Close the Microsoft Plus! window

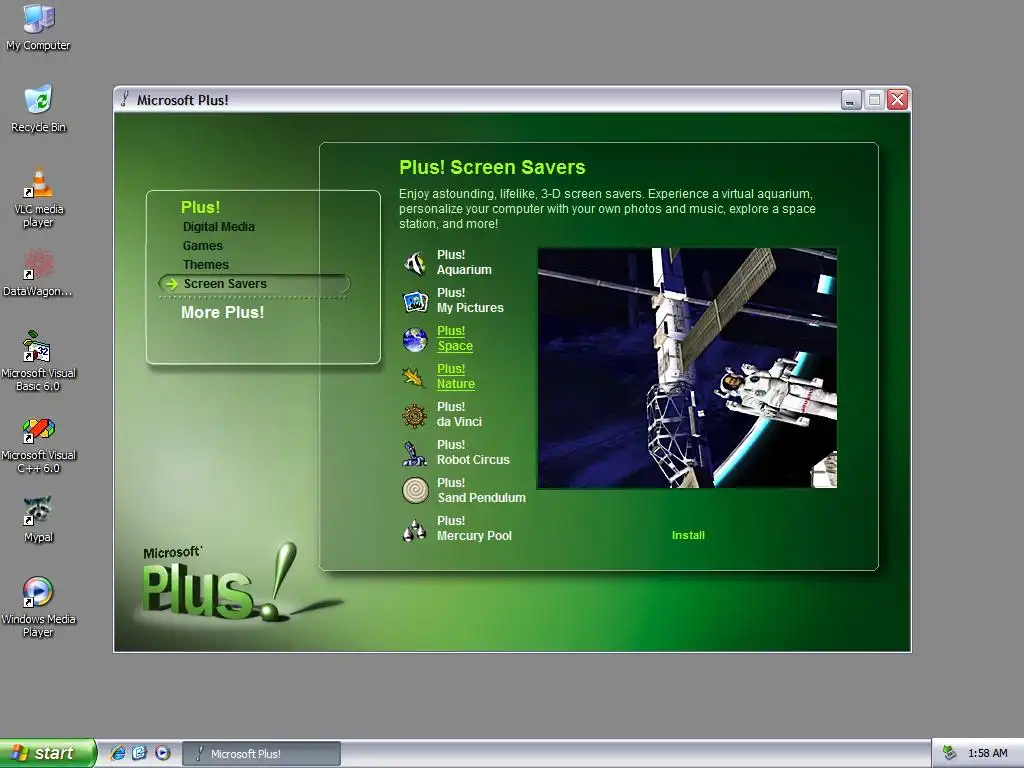tap(898, 100)
